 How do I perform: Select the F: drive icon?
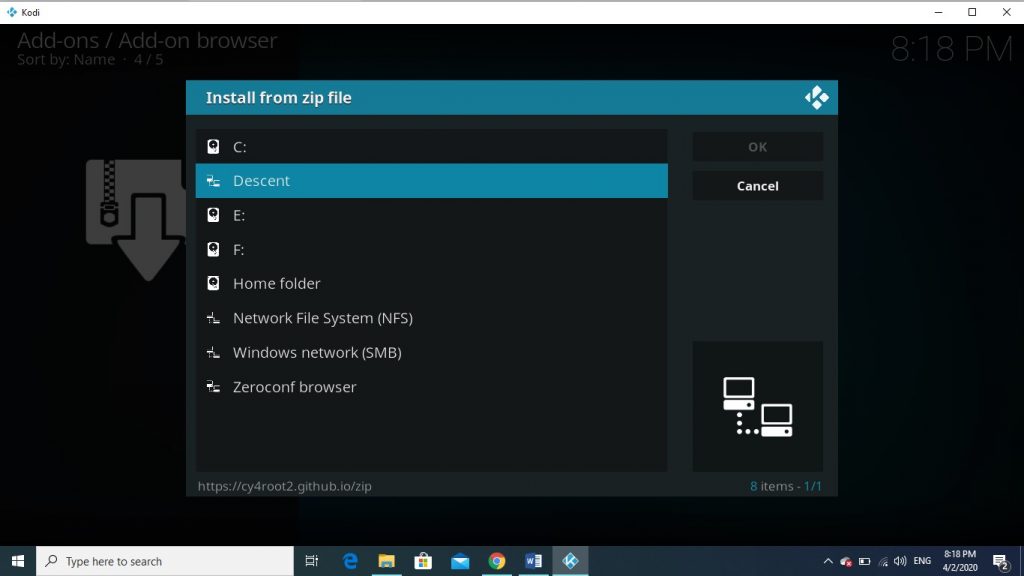click(213, 249)
